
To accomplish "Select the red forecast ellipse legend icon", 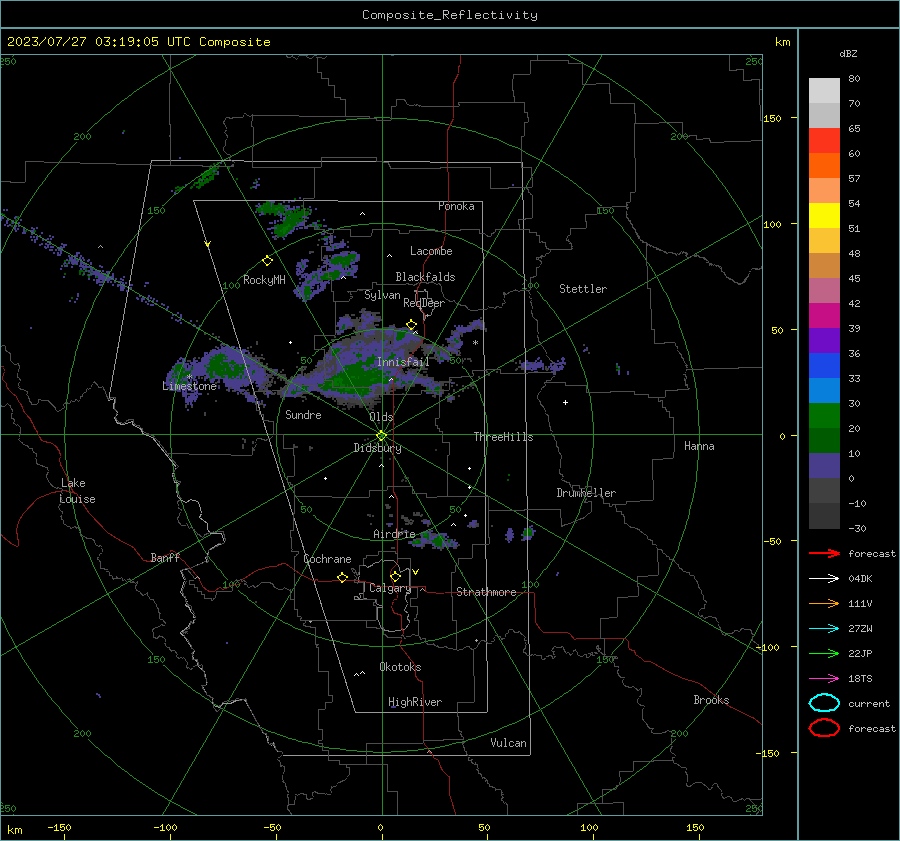I will (x=824, y=728).
